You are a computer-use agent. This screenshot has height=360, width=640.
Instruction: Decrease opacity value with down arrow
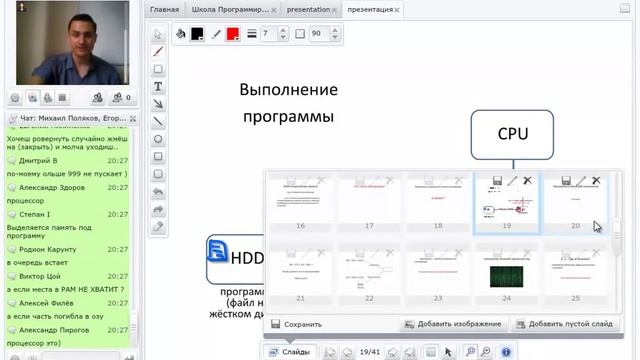tap(335, 37)
